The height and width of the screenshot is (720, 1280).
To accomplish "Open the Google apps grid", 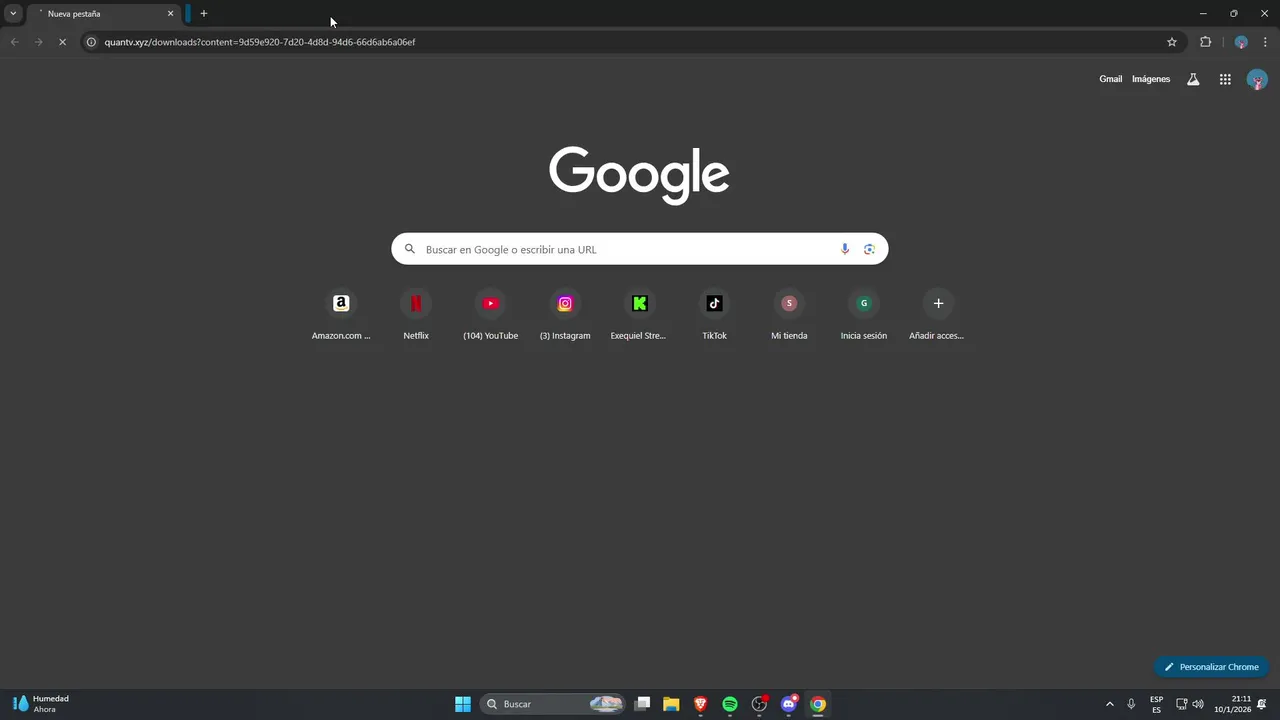I will click(x=1225, y=79).
